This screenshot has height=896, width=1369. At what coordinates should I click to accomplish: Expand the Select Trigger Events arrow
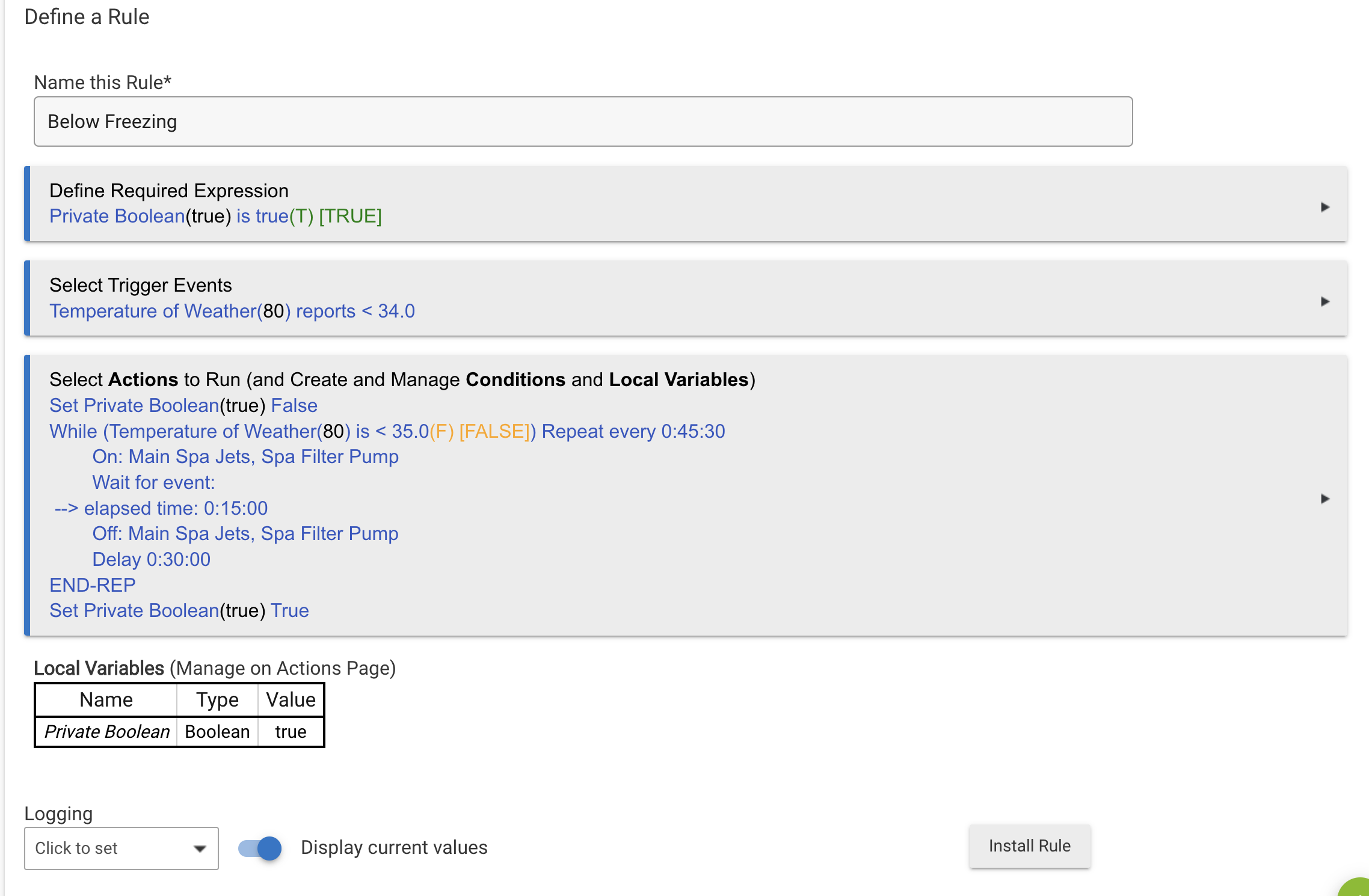point(1324,301)
